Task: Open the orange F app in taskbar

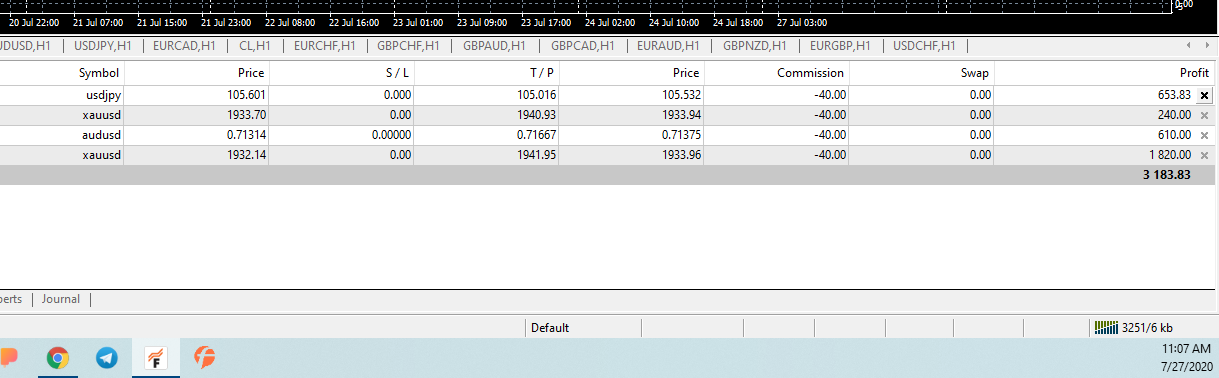Action: 205,358
